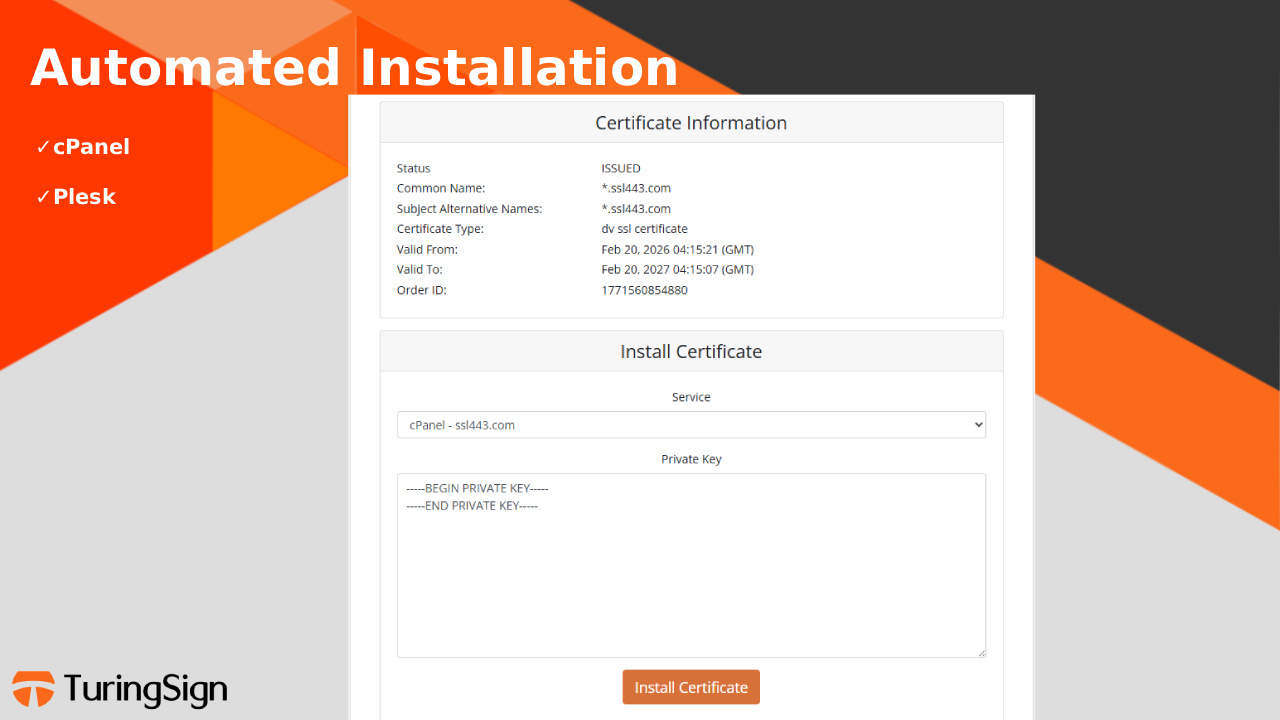Click the Private Key field label

coord(691,459)
